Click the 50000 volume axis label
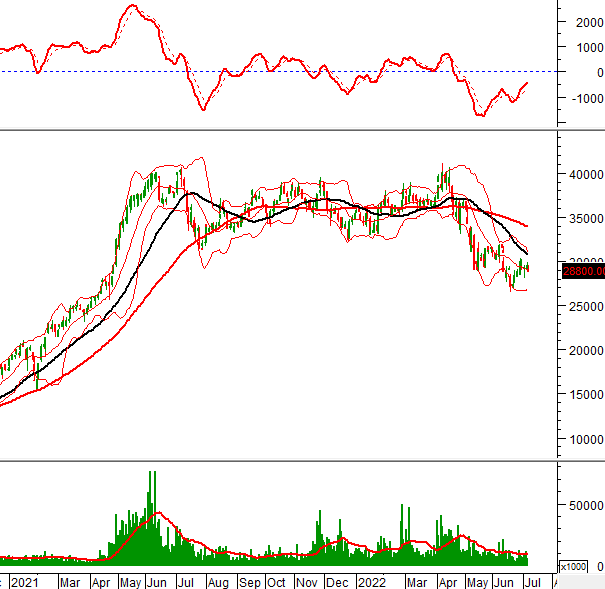Screen dimensions: 605x589 point(584,507)
